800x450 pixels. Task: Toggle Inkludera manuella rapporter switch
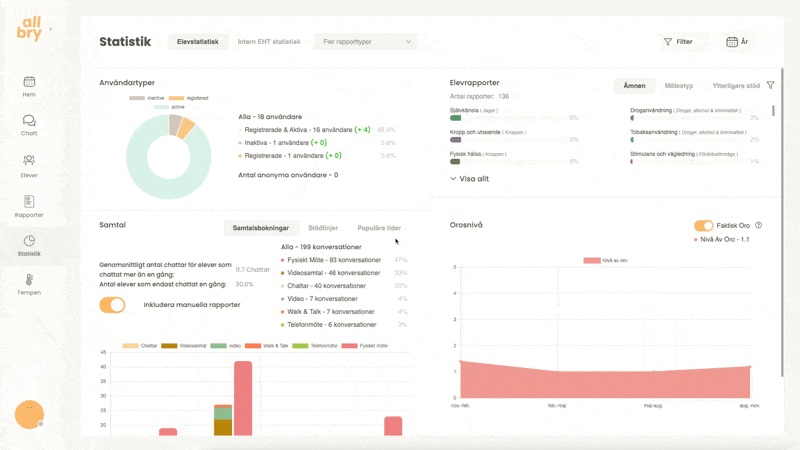[x=112, y=305]
